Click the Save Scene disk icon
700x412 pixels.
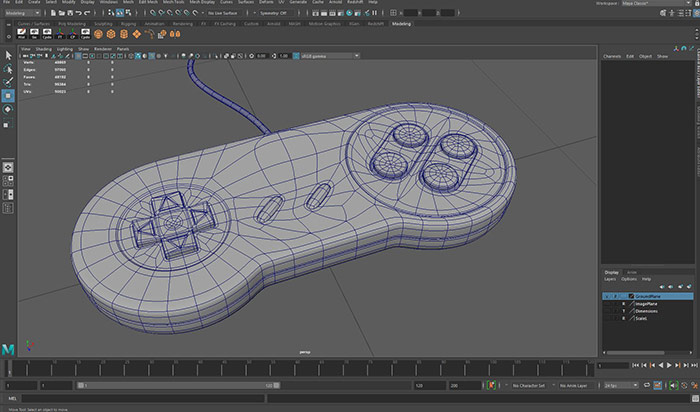(70, 13)
